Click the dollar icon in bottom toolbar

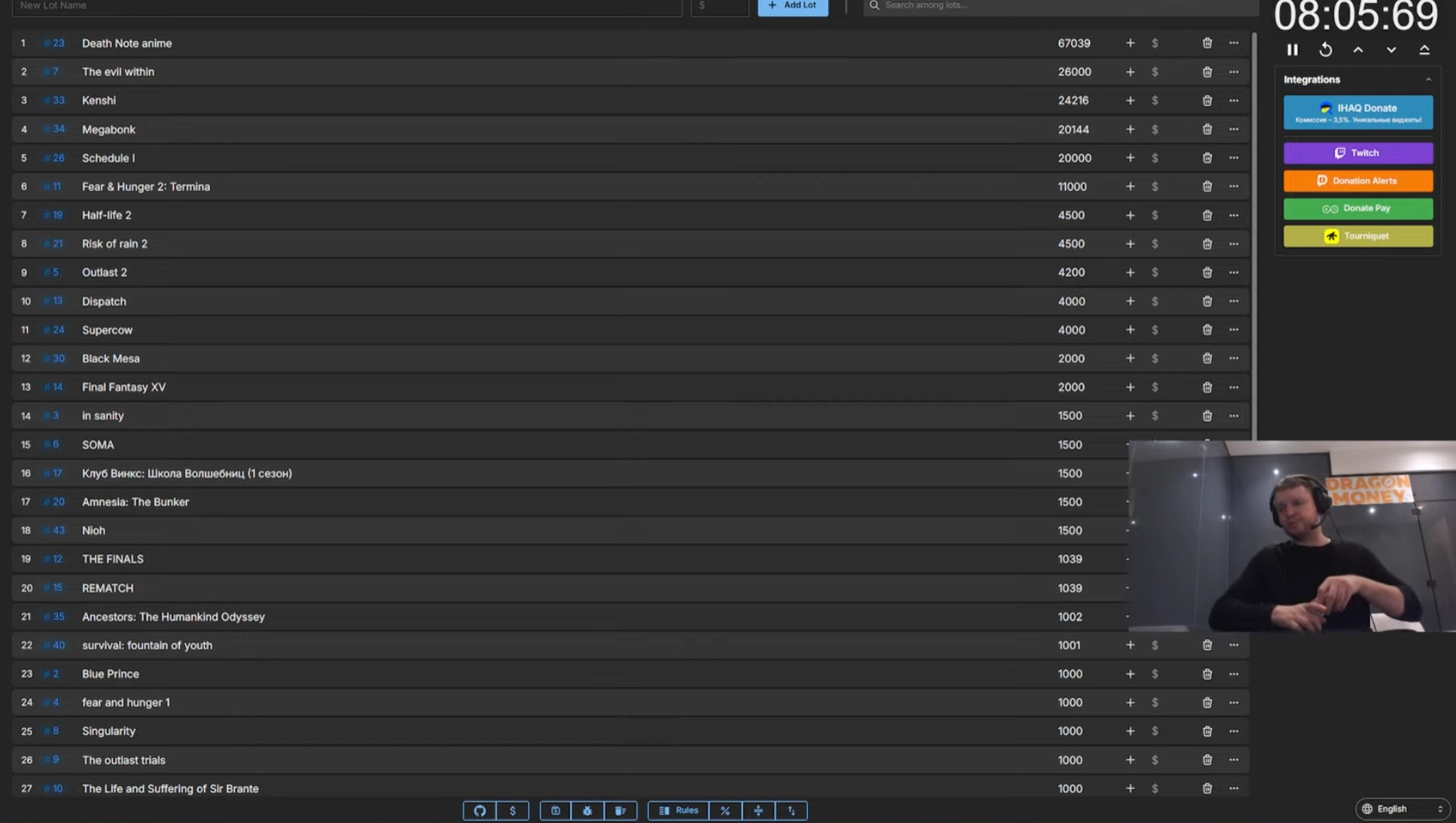click(x=512, y=811)
